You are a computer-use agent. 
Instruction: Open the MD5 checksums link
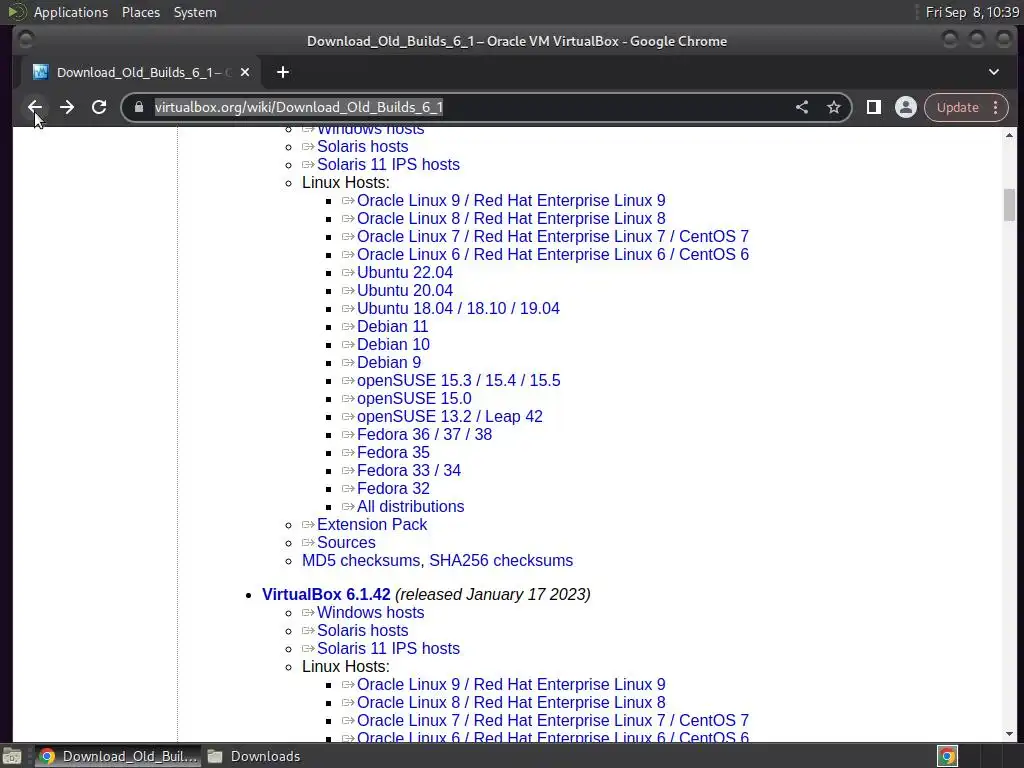click(x=360, y=561)
